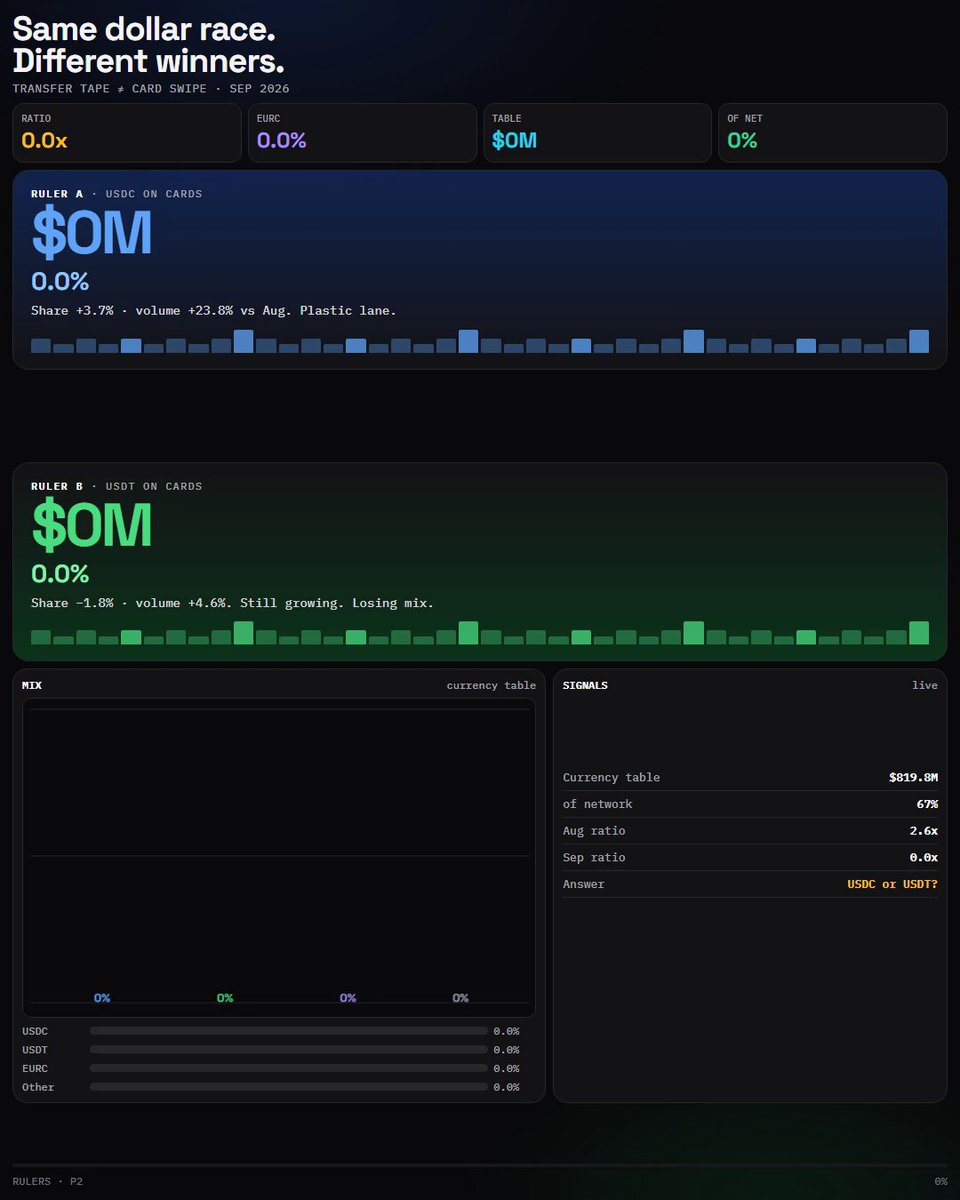The height and width of the screenshot is (1200, 960).
Task: Click the large blue $0M value in Ruler A
Action: coord(92,233)
